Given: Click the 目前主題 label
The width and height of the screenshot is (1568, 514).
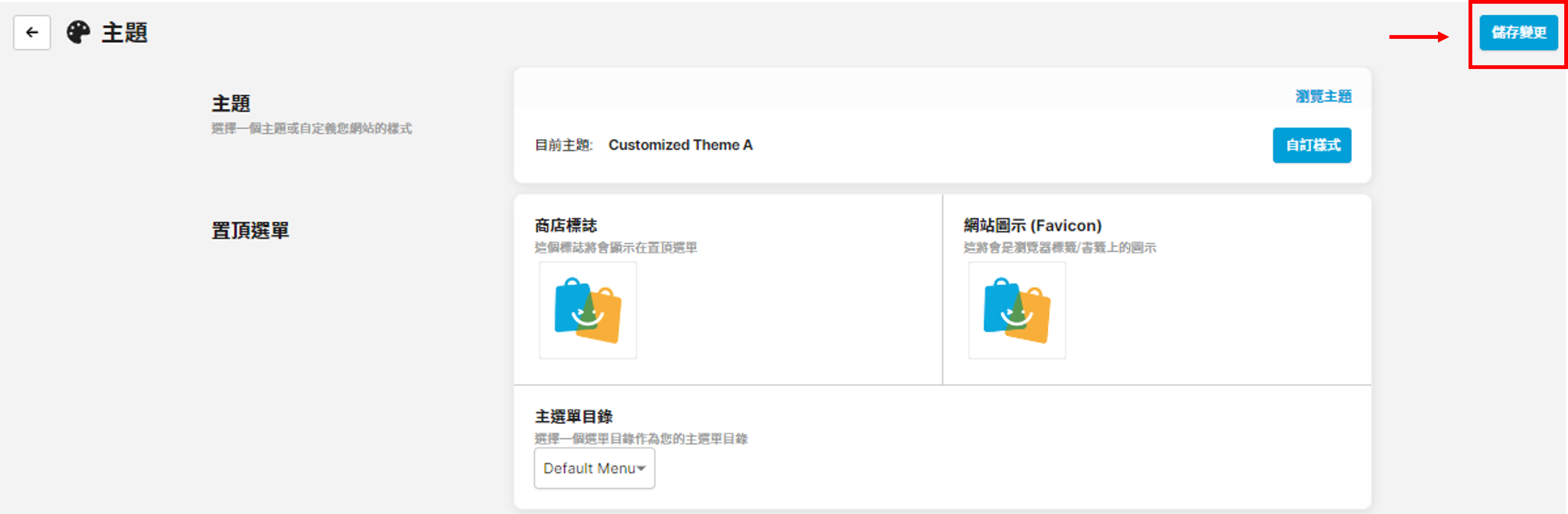Looking at the screenshot, I should [x=563, y=145].
